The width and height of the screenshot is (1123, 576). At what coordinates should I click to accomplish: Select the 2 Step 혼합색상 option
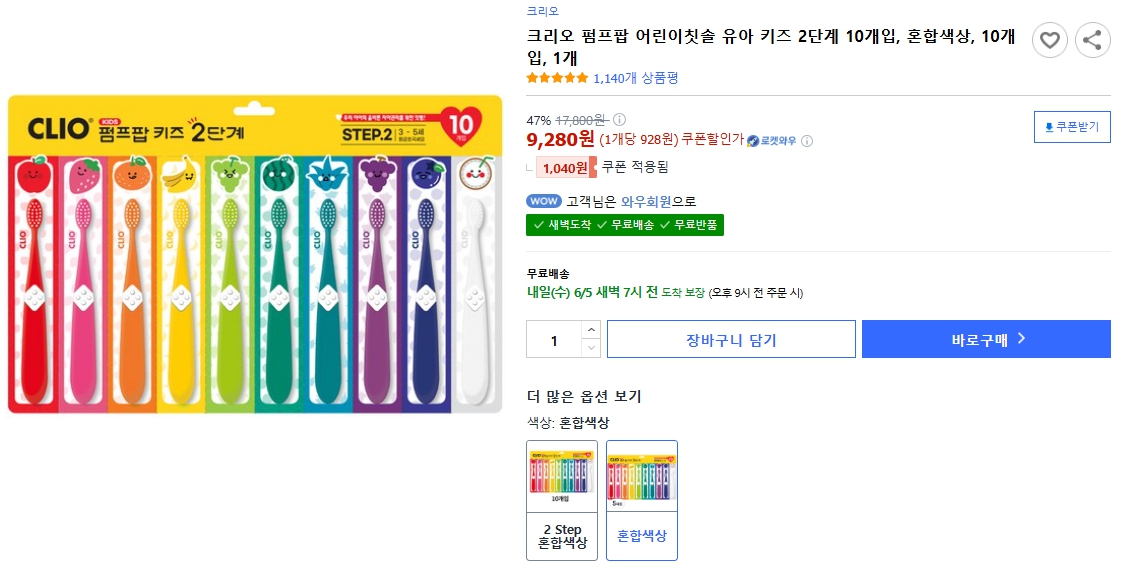pos(562,500)
